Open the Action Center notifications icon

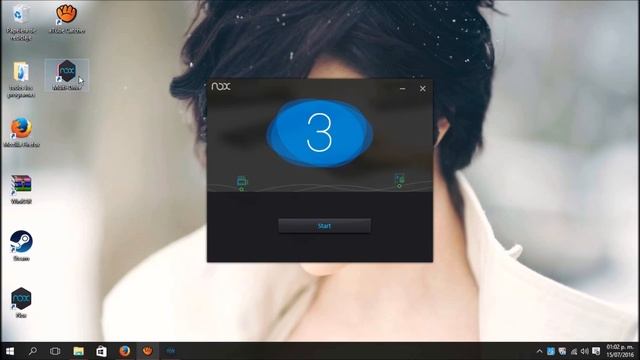point(596,351)
